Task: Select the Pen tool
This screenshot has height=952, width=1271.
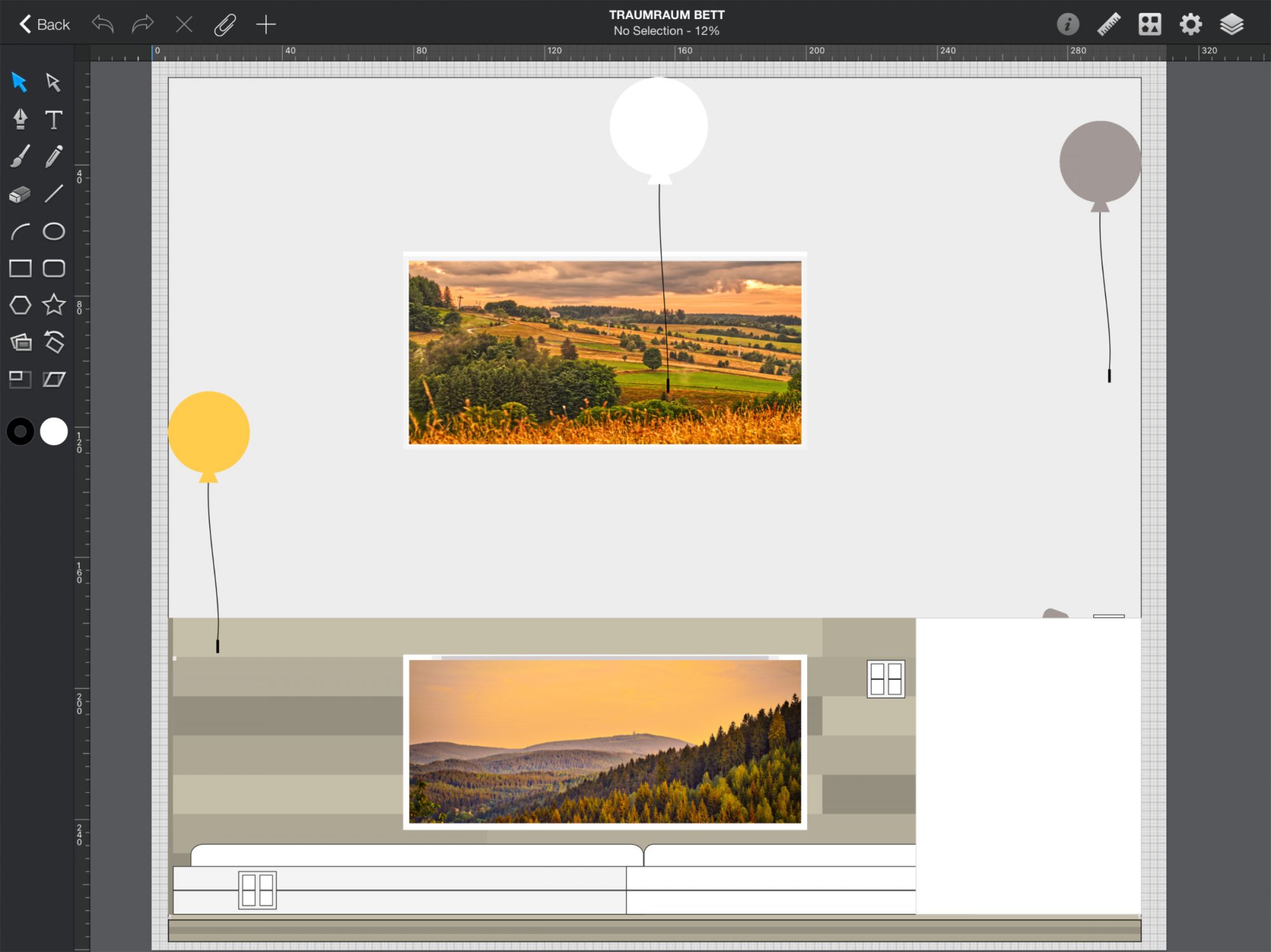Action: pos(20,119)
